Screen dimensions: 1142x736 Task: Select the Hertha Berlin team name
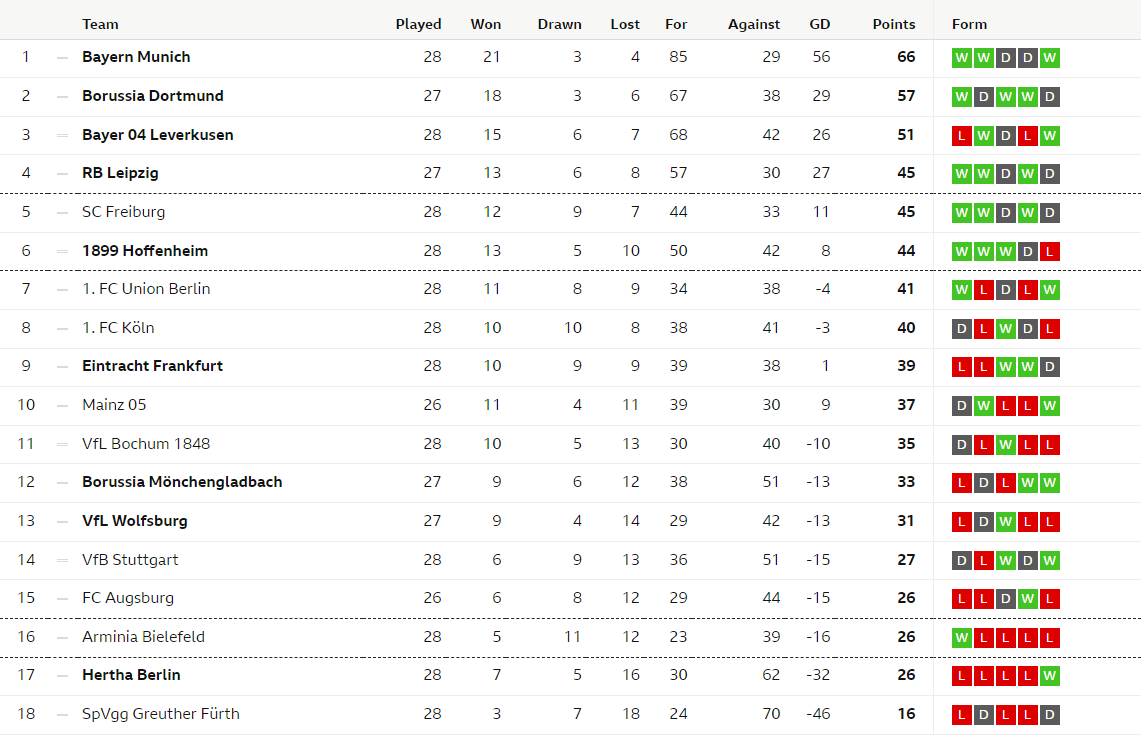click(131, 675)
